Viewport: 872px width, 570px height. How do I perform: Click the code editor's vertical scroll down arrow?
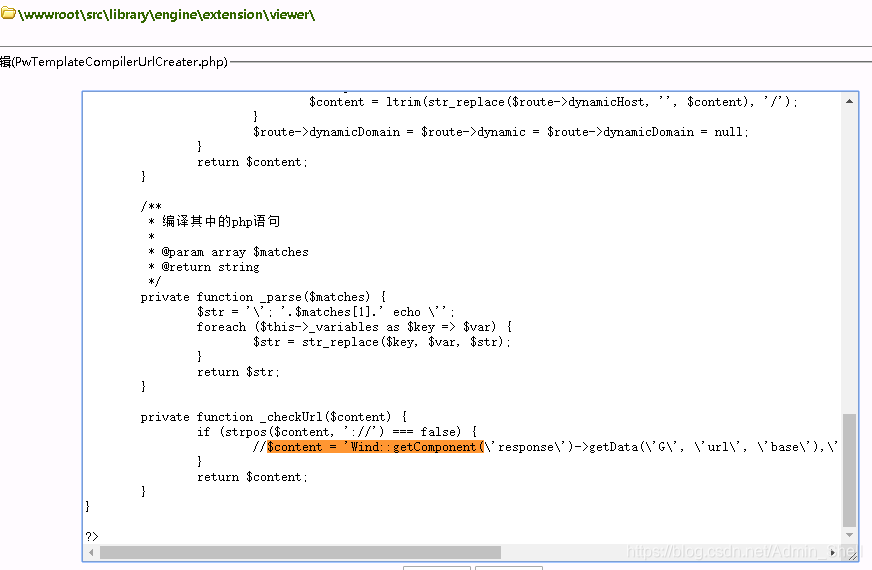(x=849, y=535)
